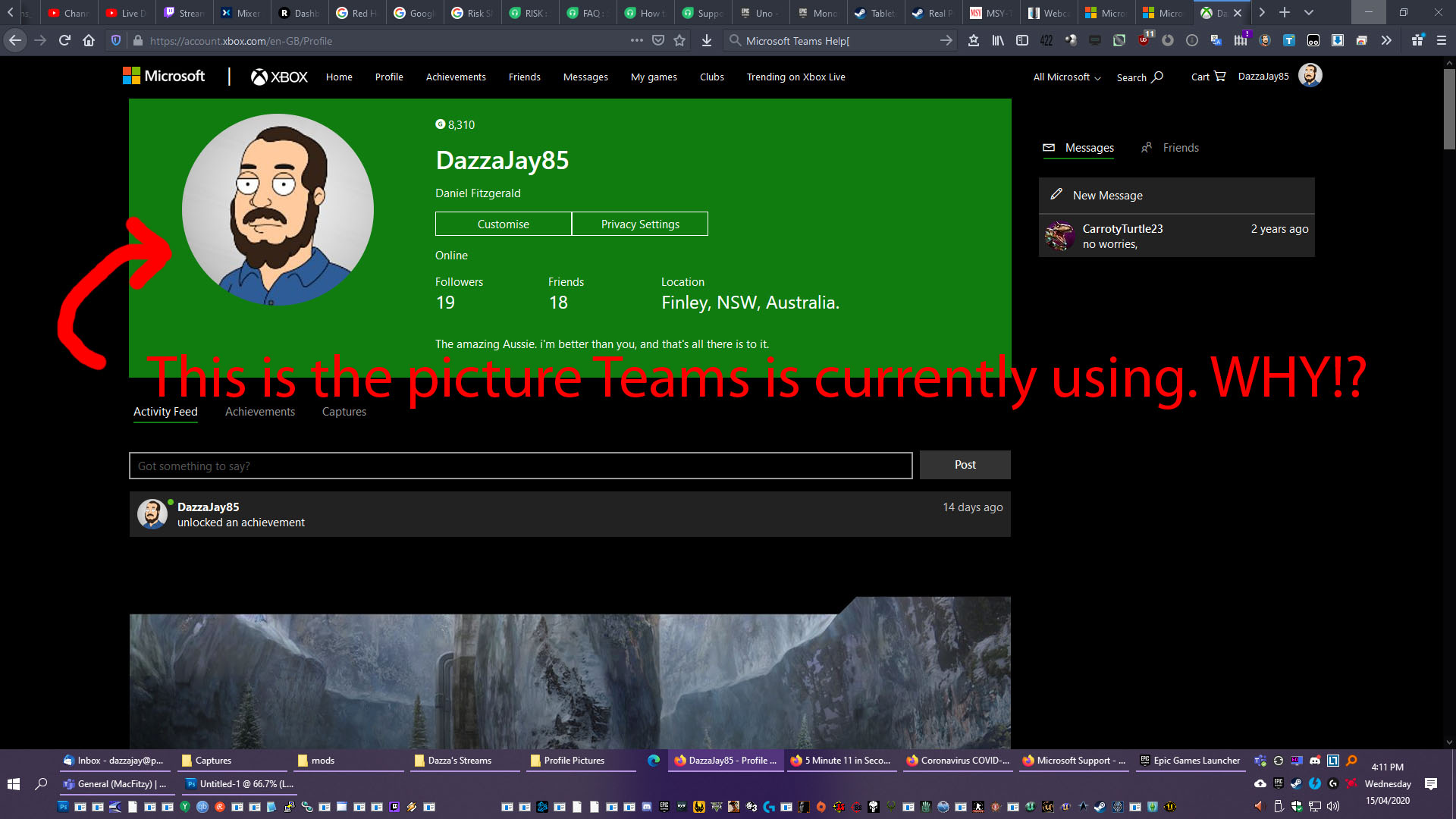Click inside the Got something to say field
The image size is (1456, 819).
click(x=520, y=465)
